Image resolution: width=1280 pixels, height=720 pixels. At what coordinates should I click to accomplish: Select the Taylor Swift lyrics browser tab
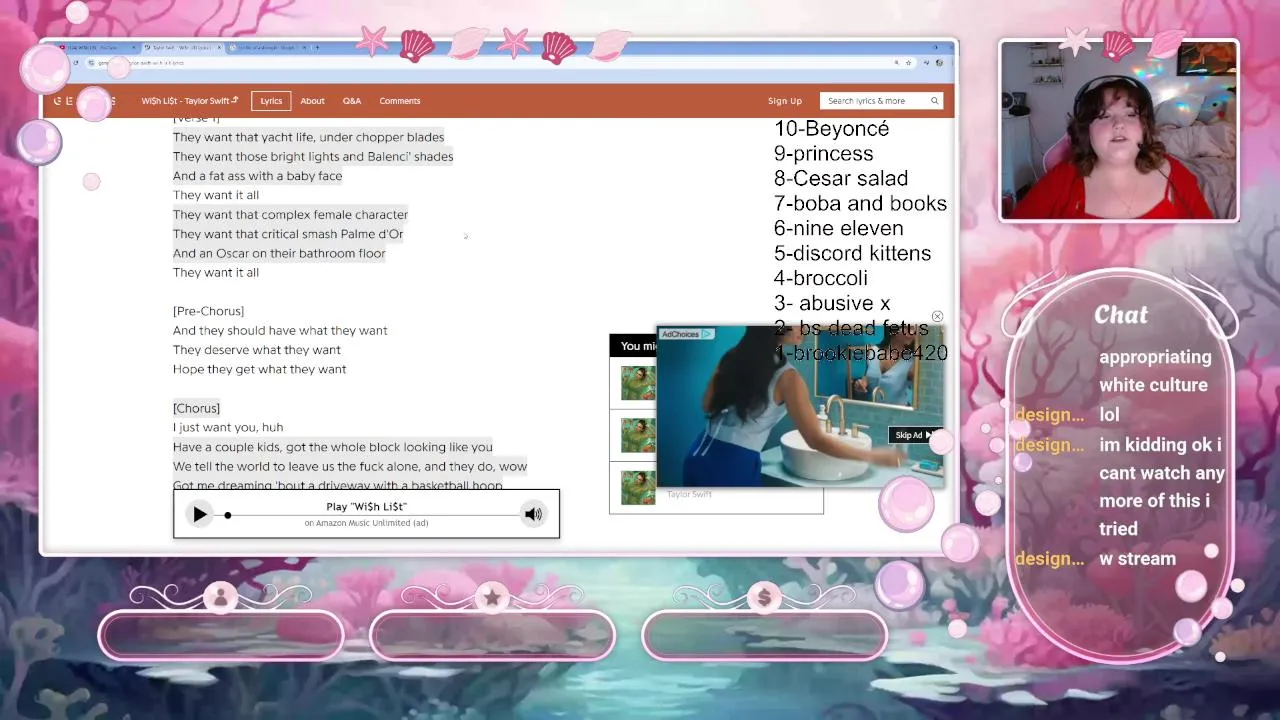point(182,47)
